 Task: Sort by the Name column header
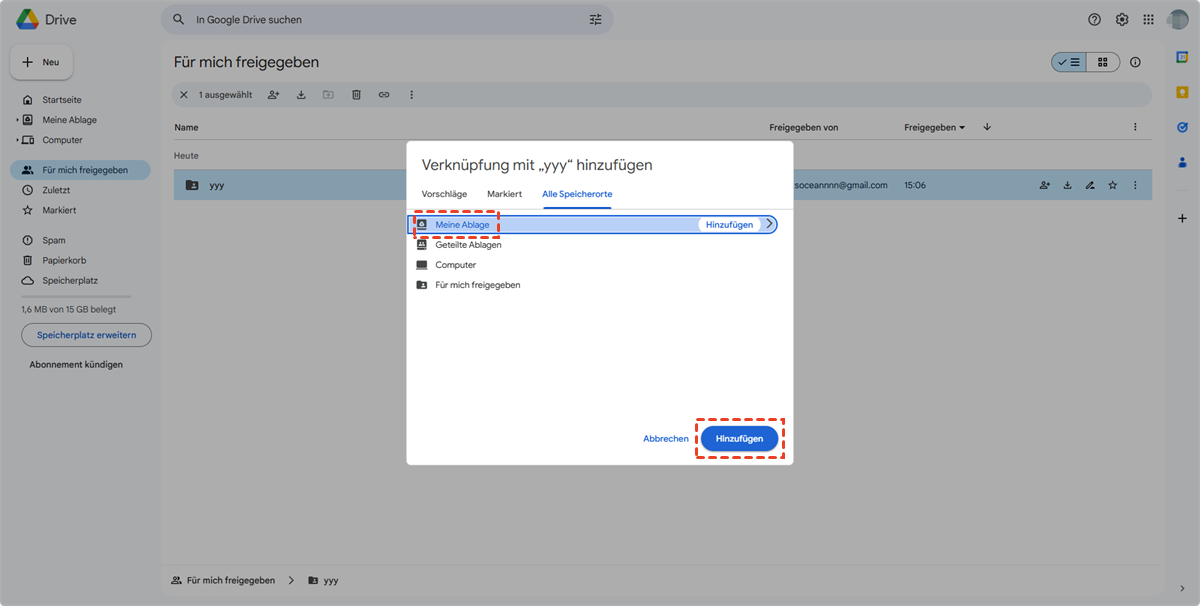pyautogui.click(x=186, y=127)
